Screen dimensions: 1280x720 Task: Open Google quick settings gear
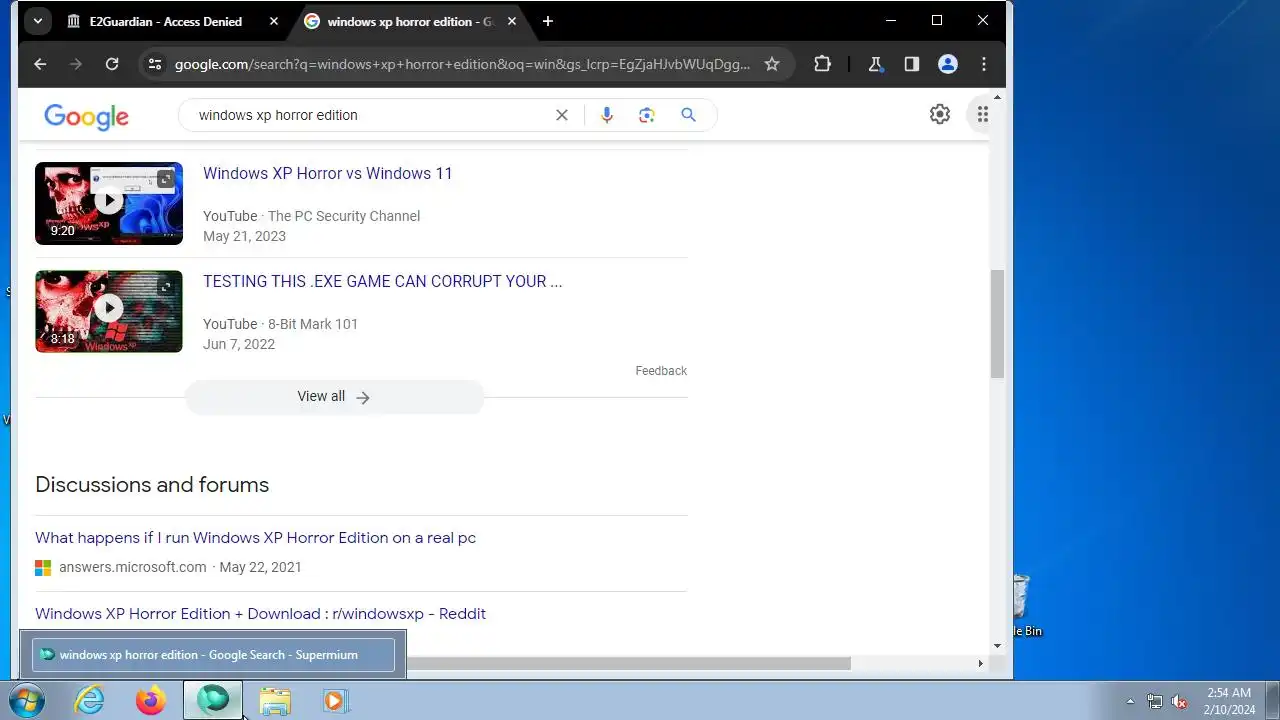point(940,114)
